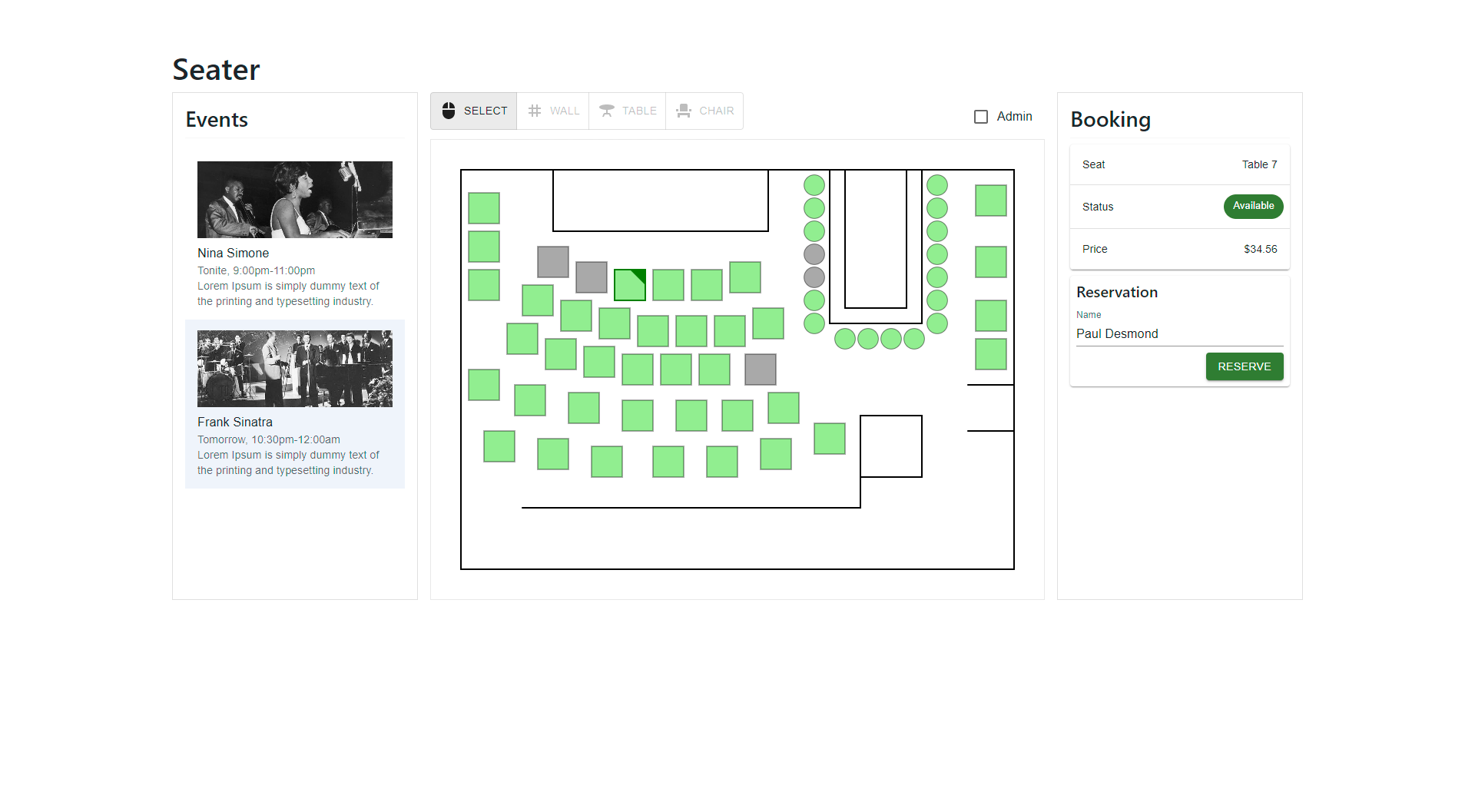1475x812 pixels.
Task: Click the bottom-left green table in the last row
Action: (x=499, y=446)
